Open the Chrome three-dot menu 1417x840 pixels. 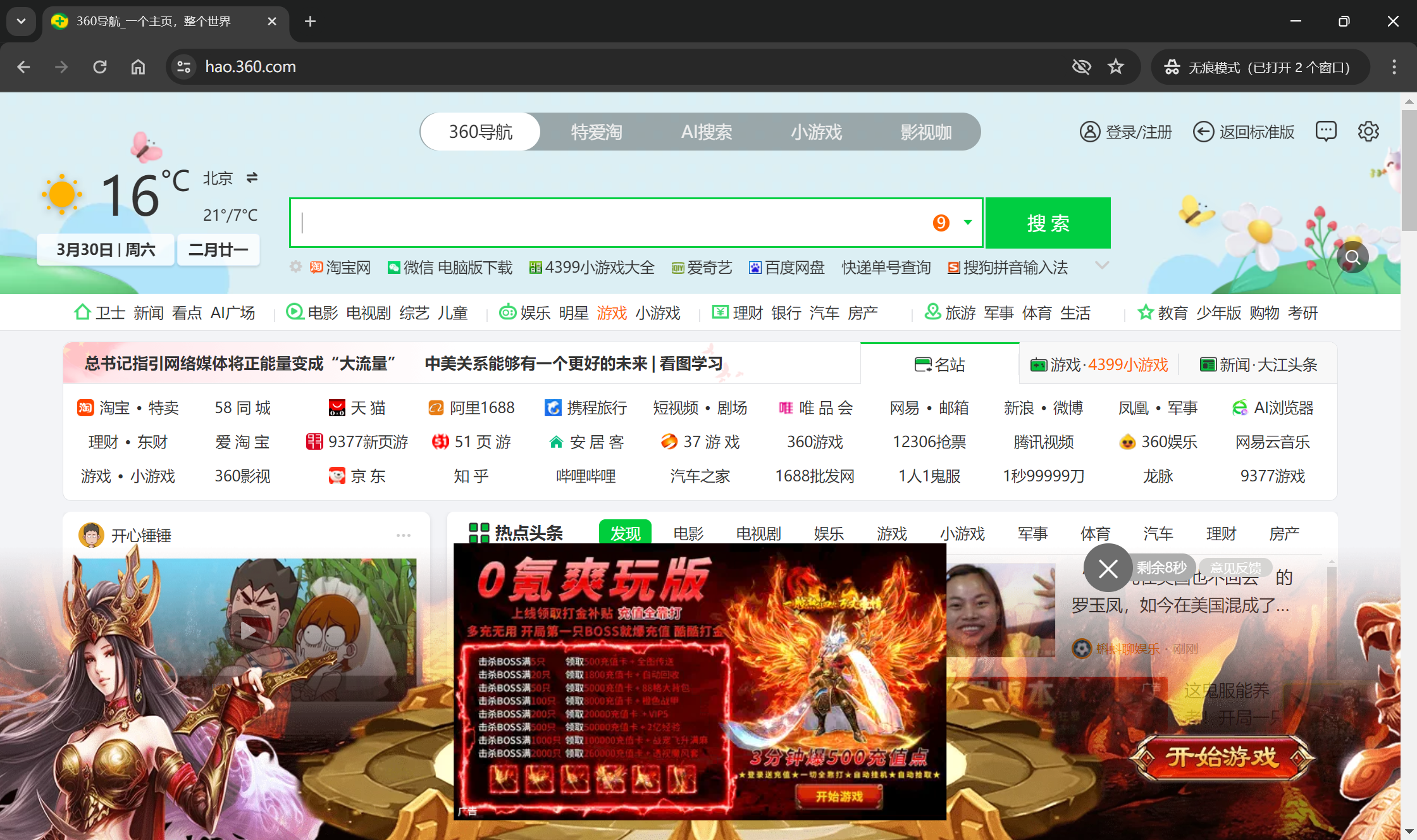click(1394, 67)
